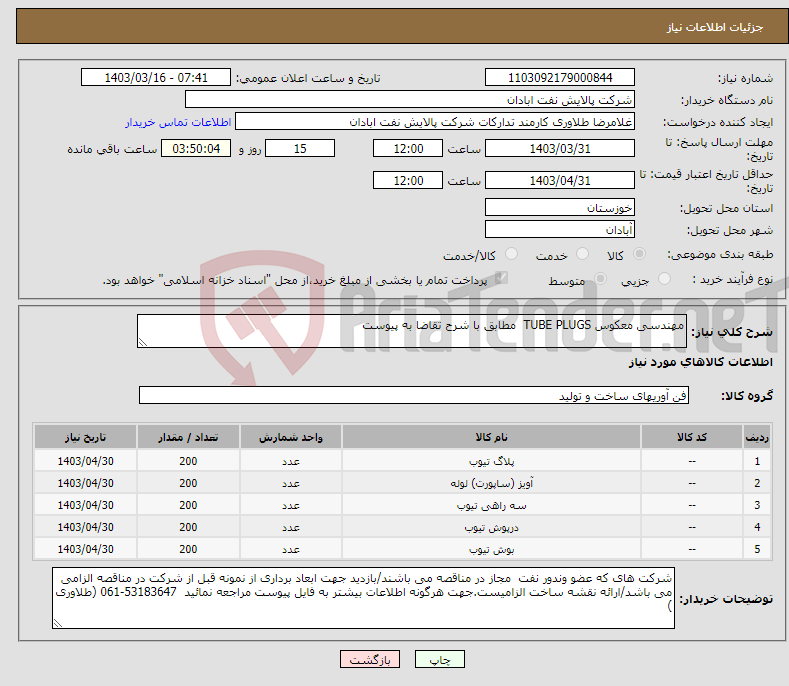Click the need number field 1103092179000844
Image resolution: width=789 pixels, height=686 pixels.
click(x=560, y=78)
